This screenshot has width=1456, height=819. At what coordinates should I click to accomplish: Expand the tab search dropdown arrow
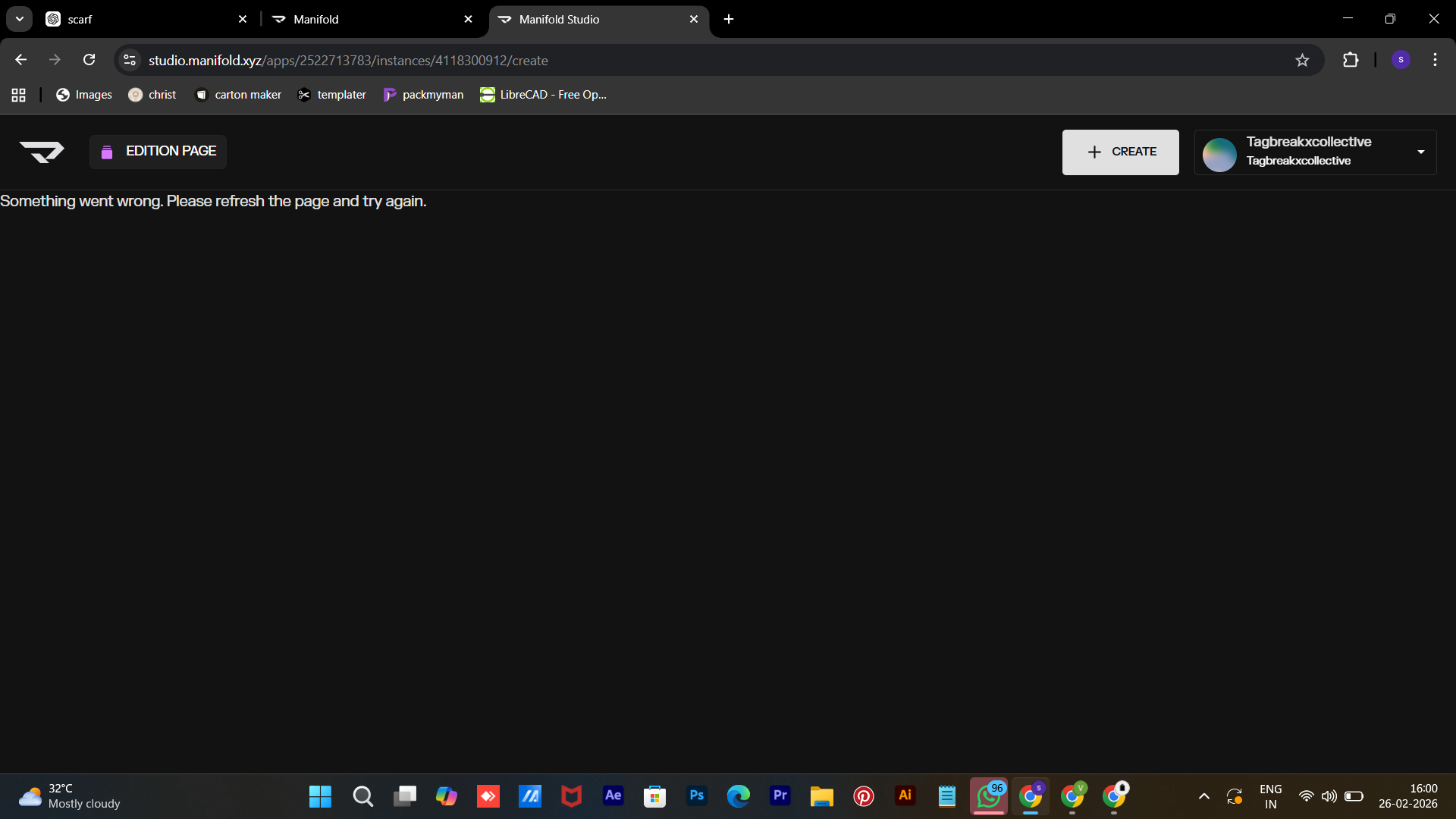point(20,19)
